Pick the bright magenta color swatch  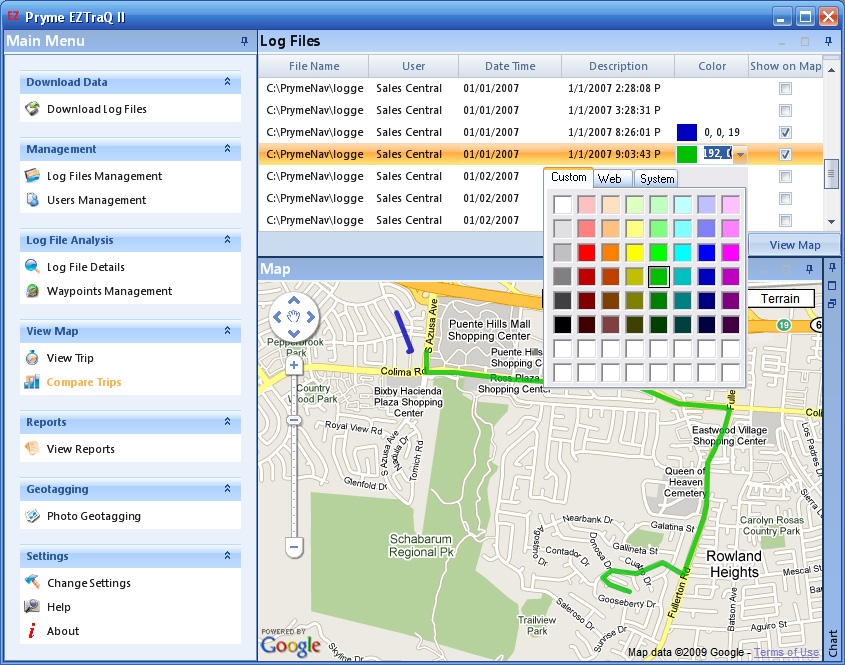(730, 252)
